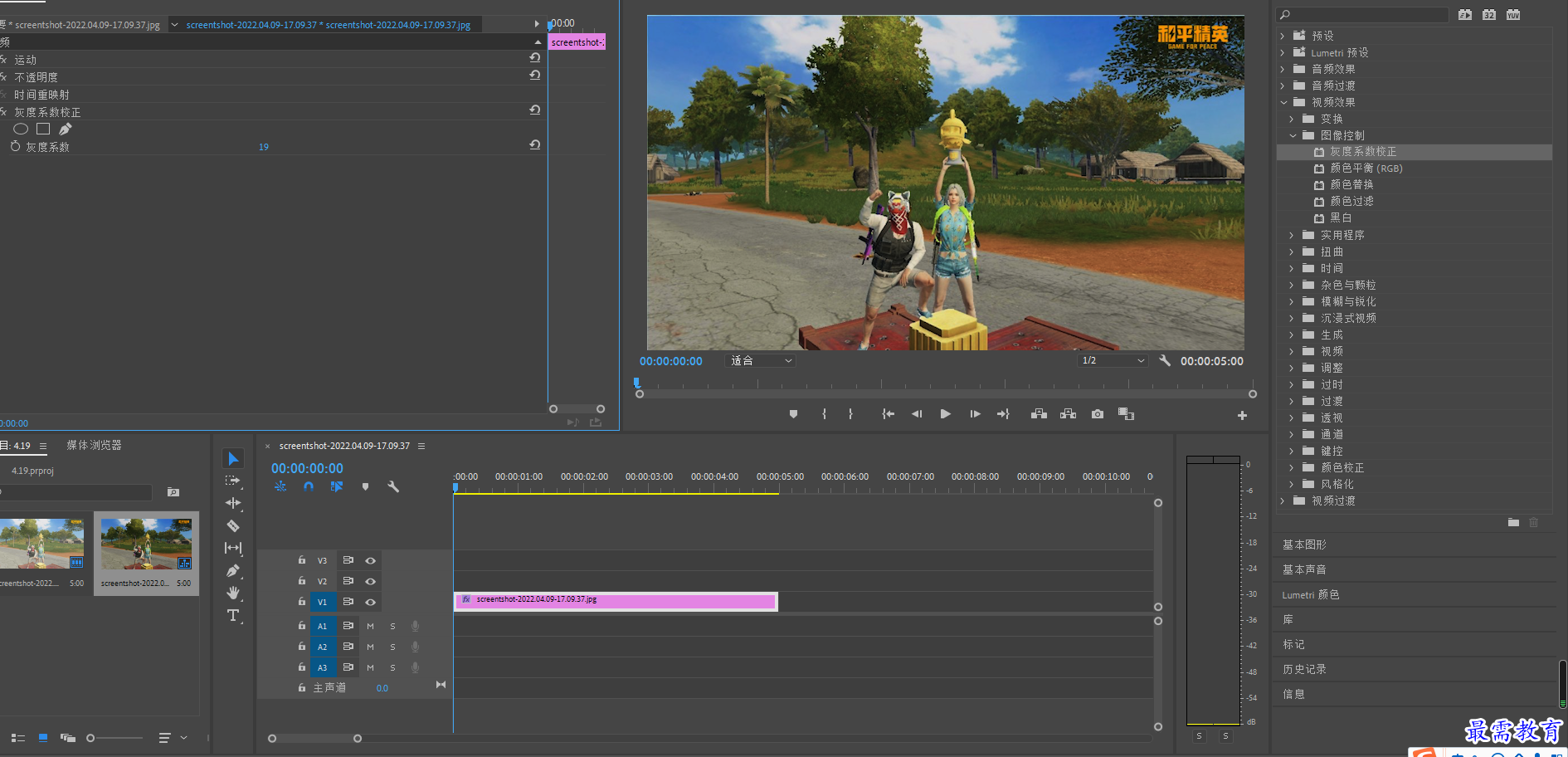Open Program monitor settings wrench
1568x757 pixels.
tap(1165, 360)
